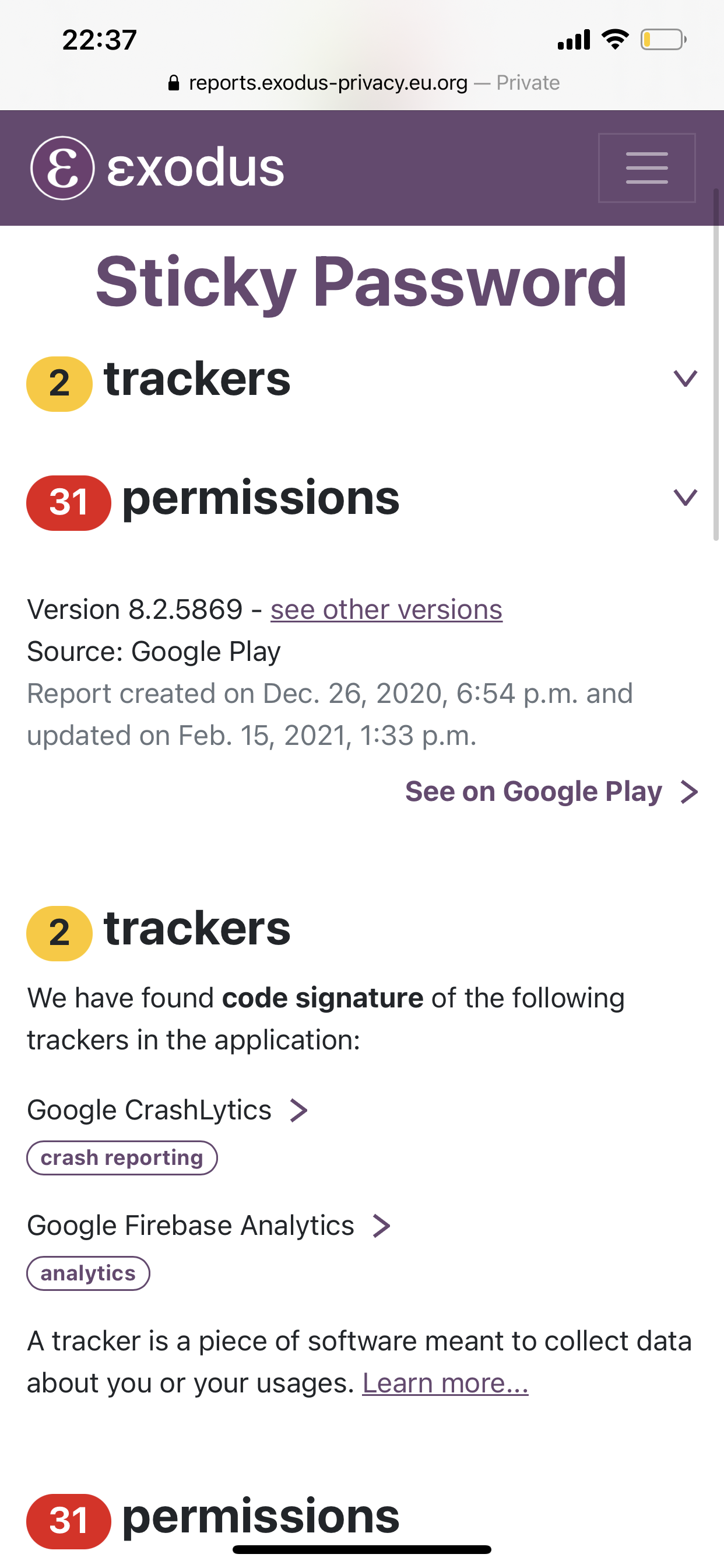Open the "see other versions" link
724x1568 pixels.
386,610
